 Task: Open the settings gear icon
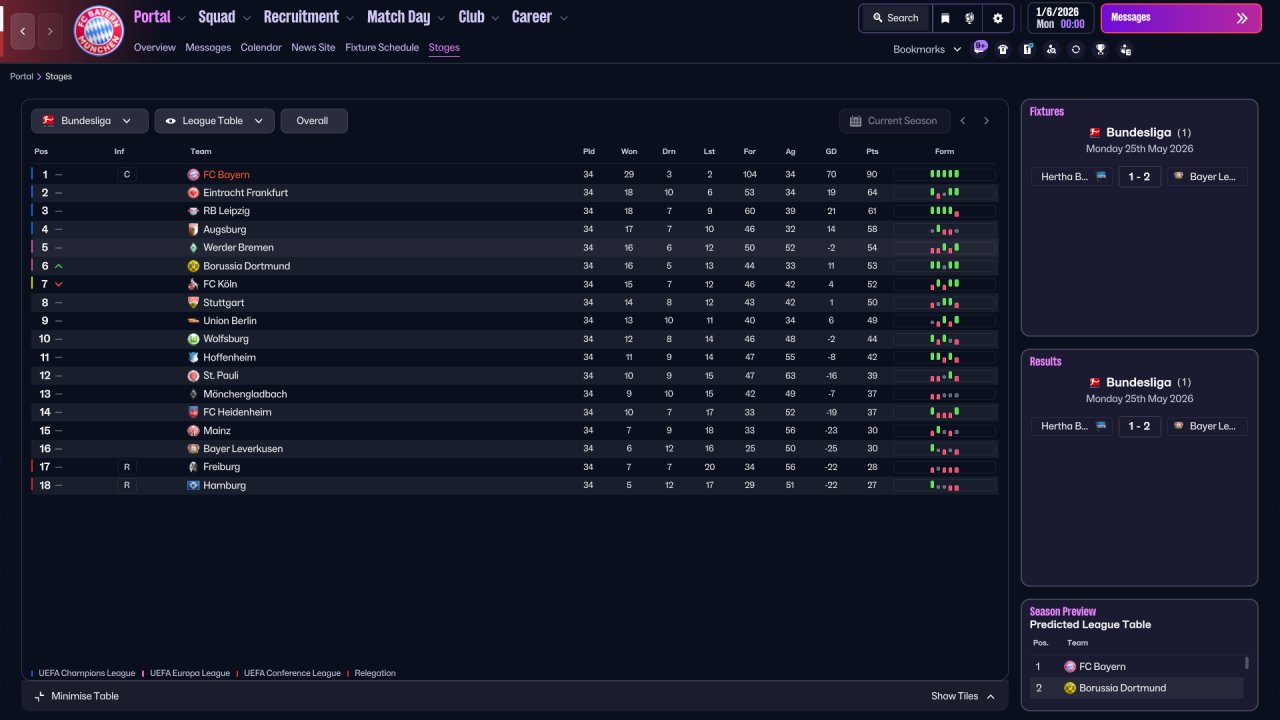[997, 18]
